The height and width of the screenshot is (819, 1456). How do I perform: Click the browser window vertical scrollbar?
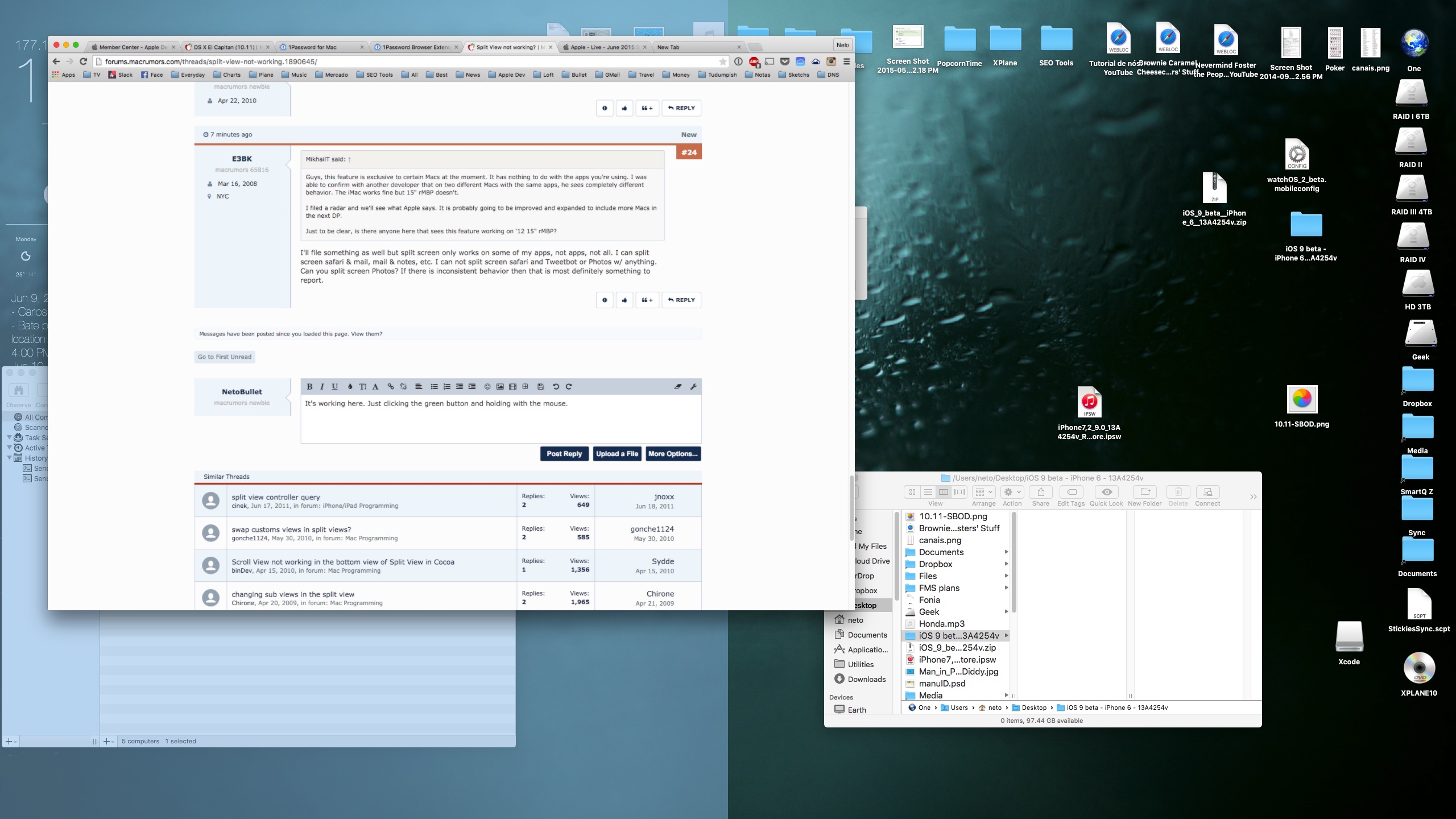(851, 508)
